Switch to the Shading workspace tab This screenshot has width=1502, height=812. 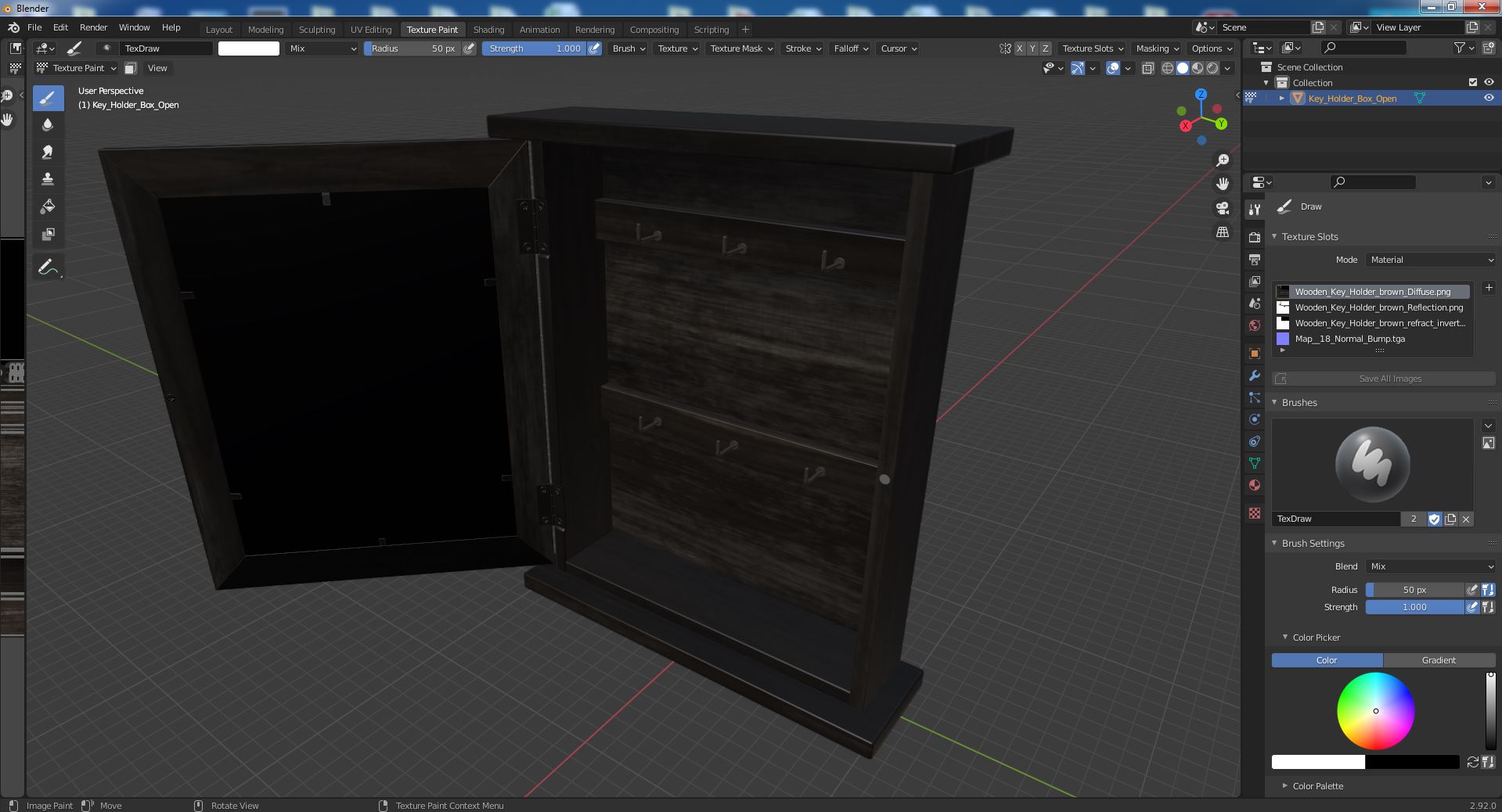(488, 30)
